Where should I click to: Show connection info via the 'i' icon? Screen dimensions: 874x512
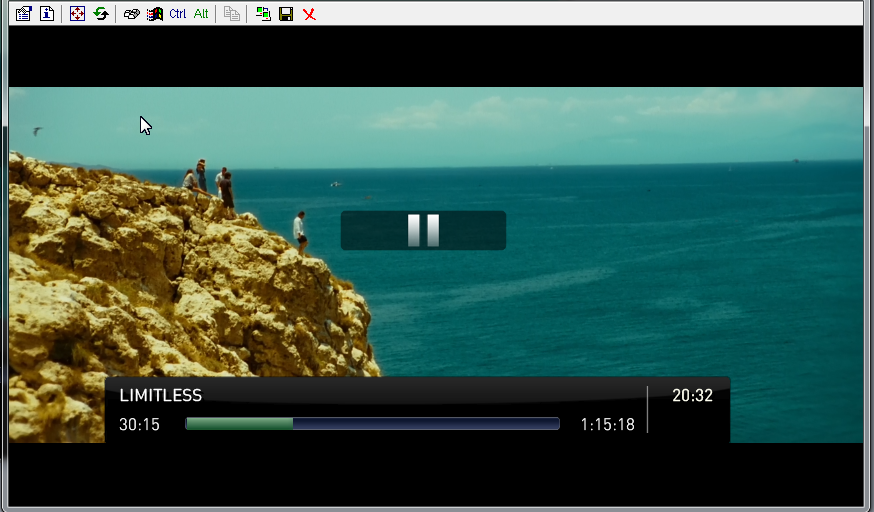click(x=47, y=13)
